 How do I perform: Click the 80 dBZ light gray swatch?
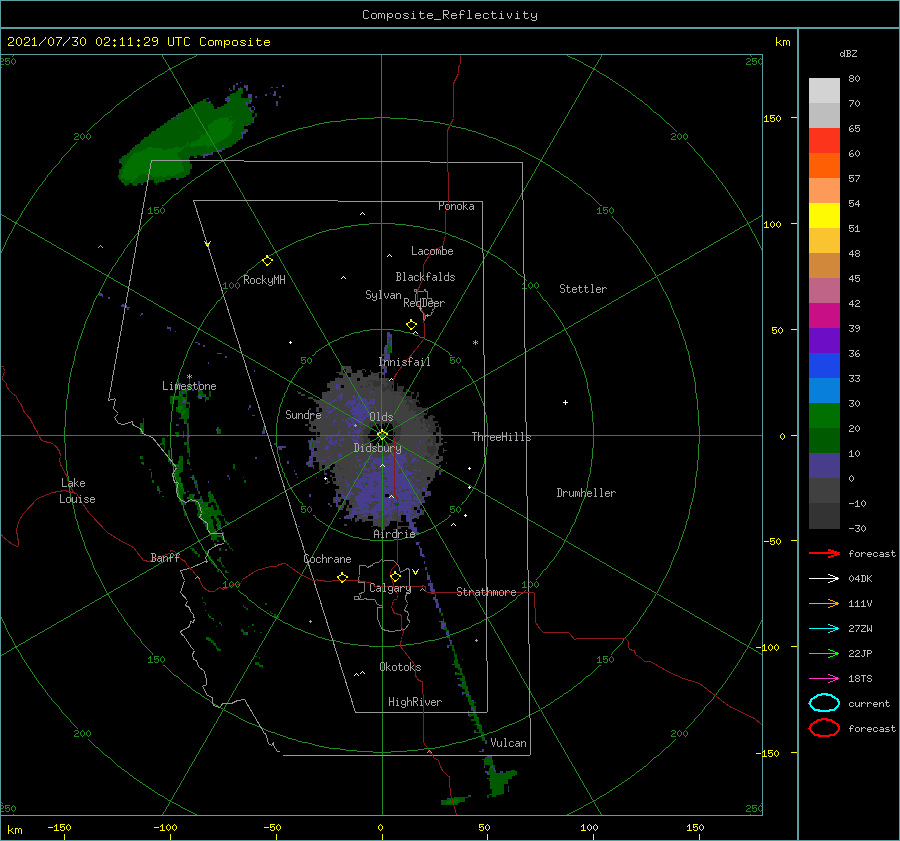824,90
